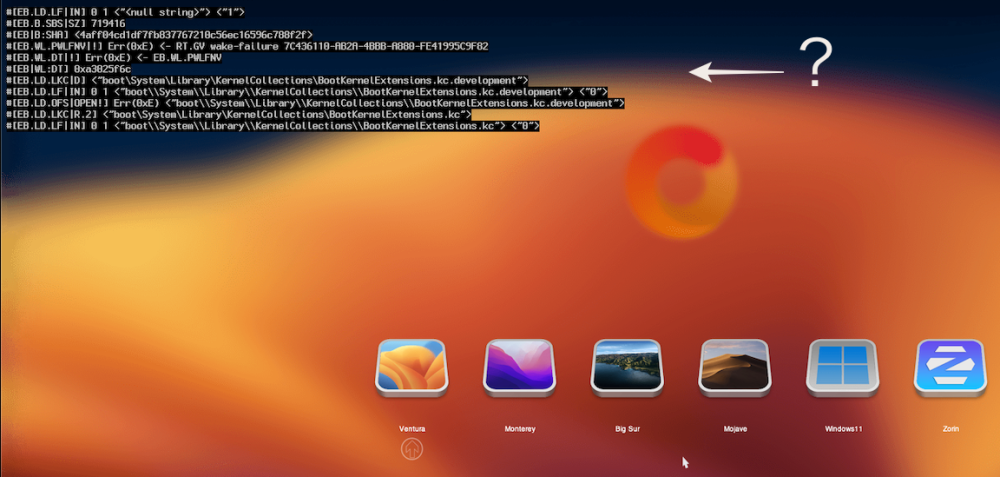Image resolution: width=1000 pixels, height=477 pixels.
Task: Click the "#[EB.LD.LKC|D]" log line
Action: click(267, 80)
